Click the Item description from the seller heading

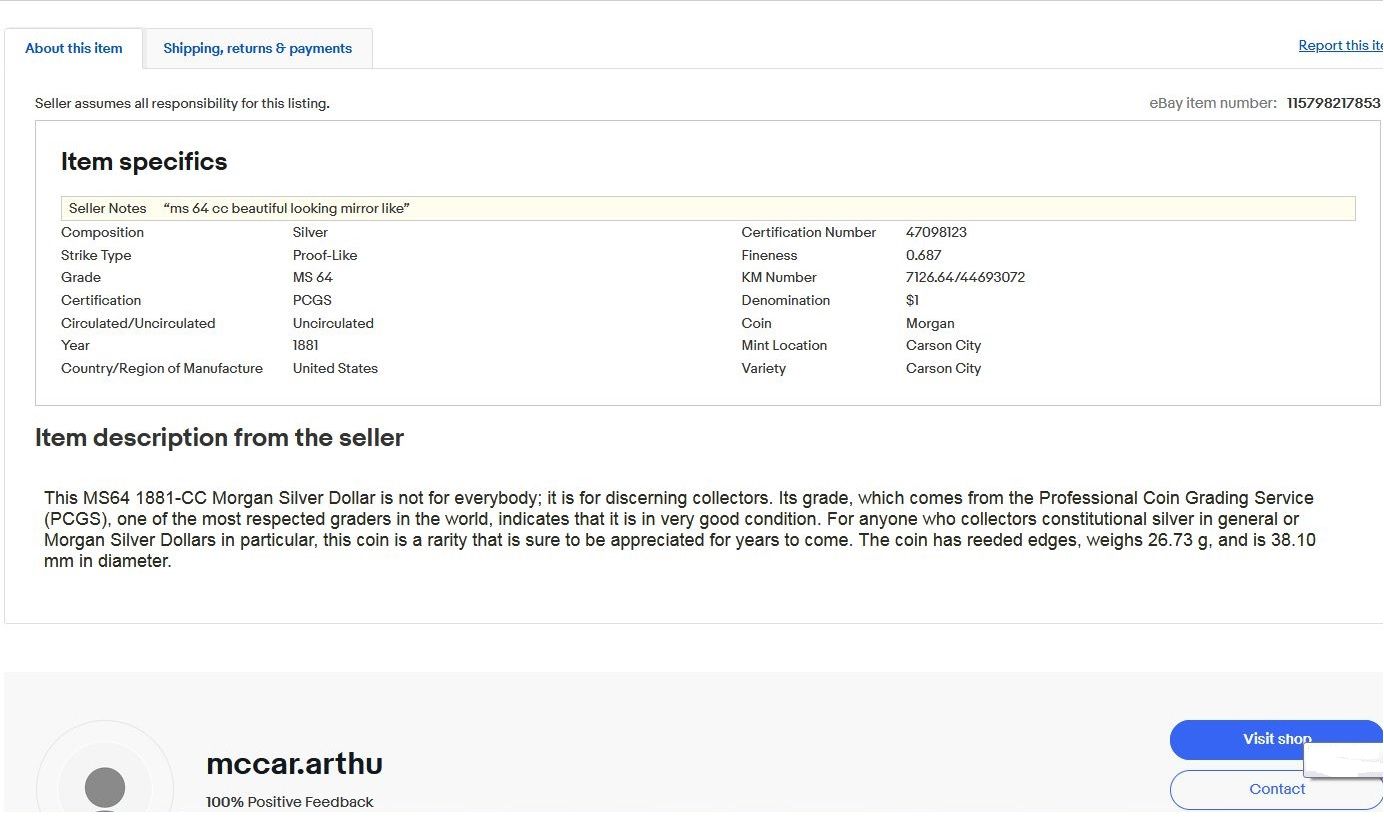click(219, 438)
